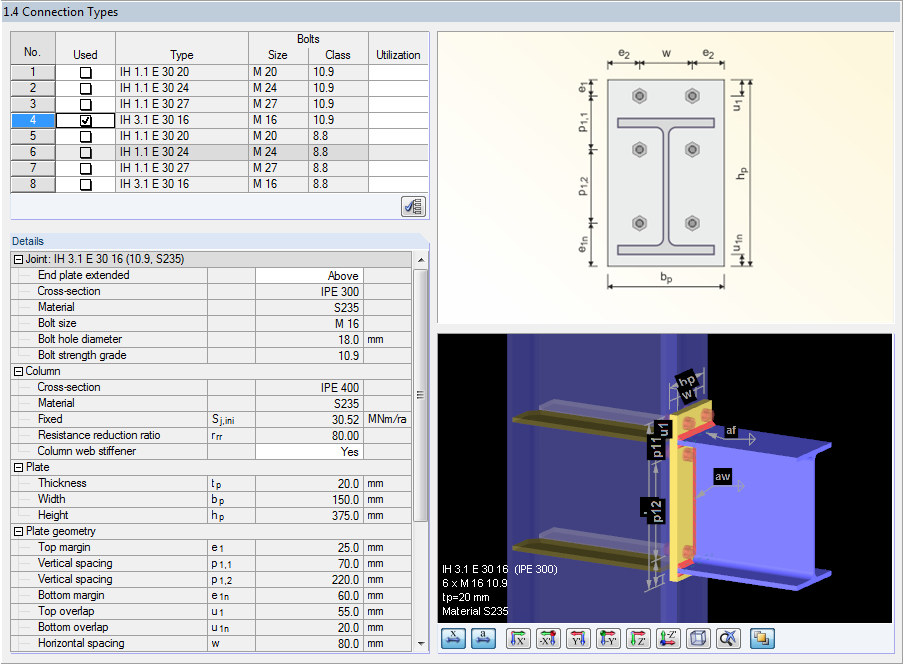View model in X' direction

pyautogui.click(x=519, y=638)
